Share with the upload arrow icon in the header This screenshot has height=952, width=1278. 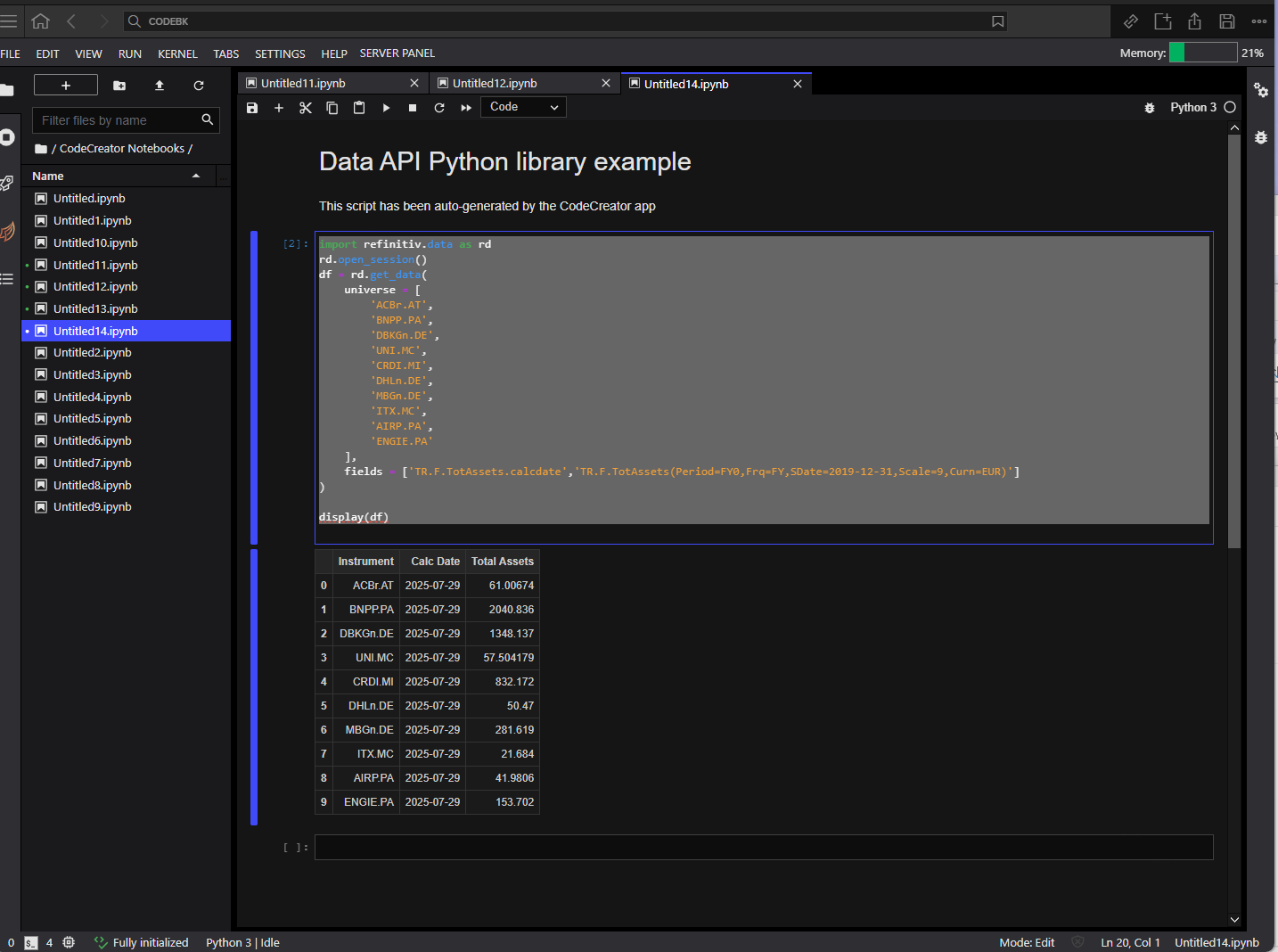1195,21
